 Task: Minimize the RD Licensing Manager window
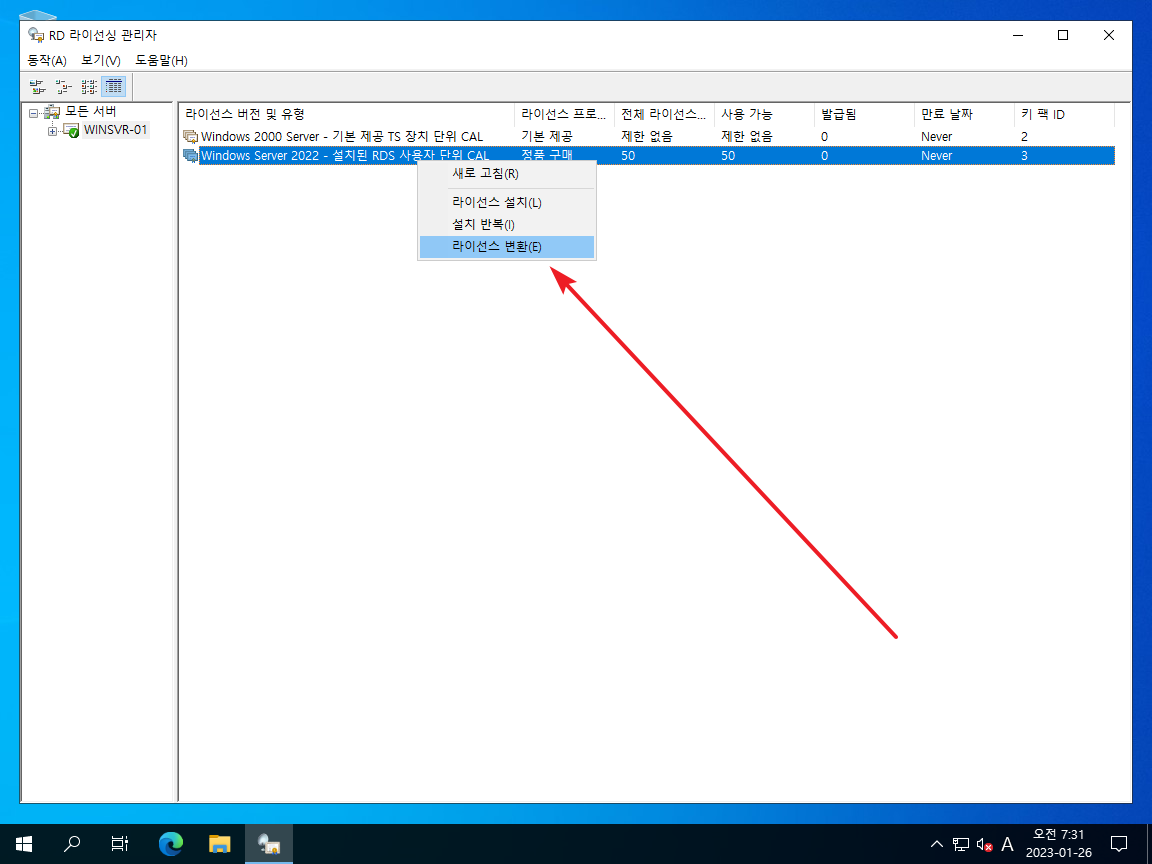tap(1018, 35)
